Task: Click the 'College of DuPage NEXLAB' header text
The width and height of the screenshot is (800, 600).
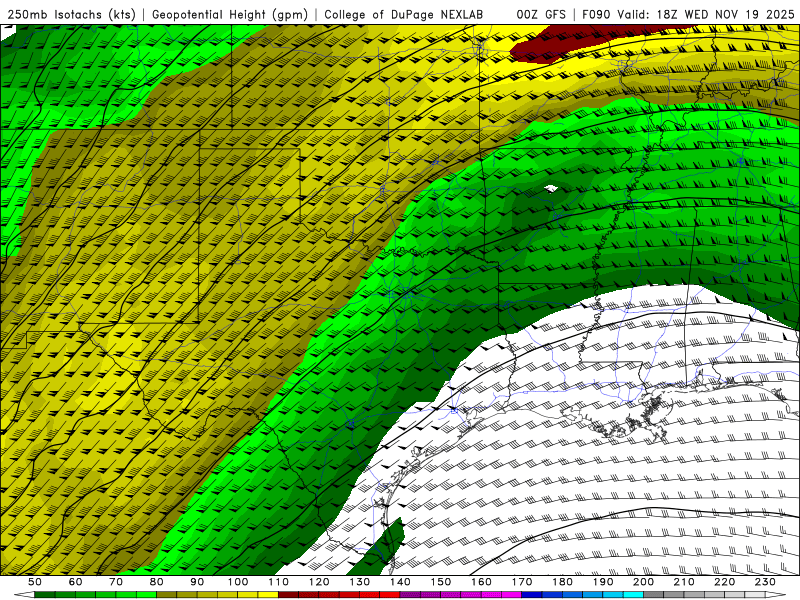Action: (x=403, y=14)
